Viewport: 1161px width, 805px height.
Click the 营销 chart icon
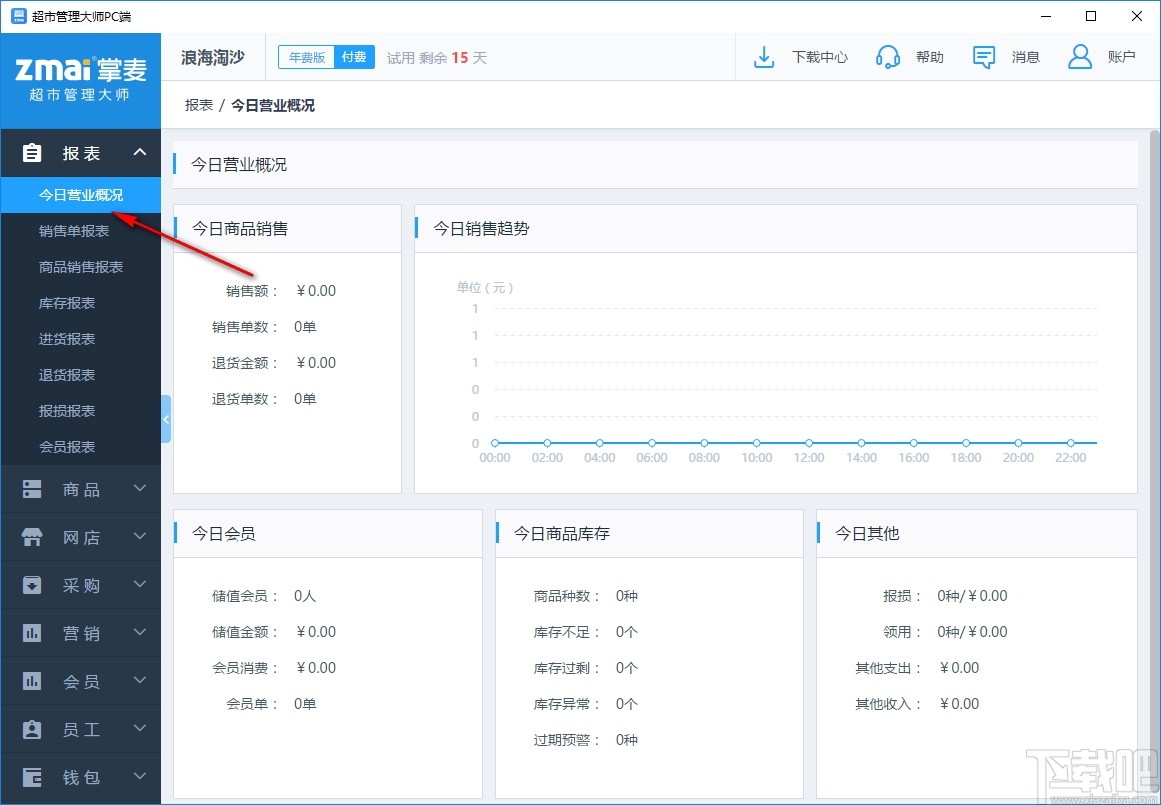click(x=32, y=633)
